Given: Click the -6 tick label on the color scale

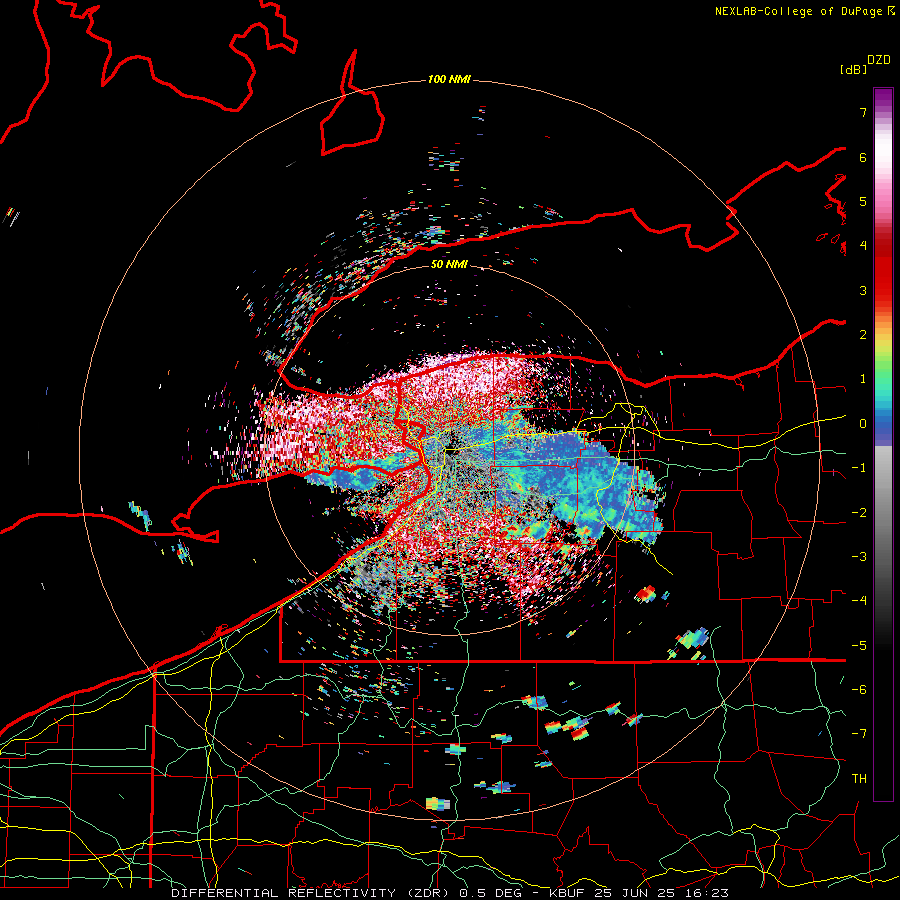Looking at the screenshot, I should [x=859, y=690].
